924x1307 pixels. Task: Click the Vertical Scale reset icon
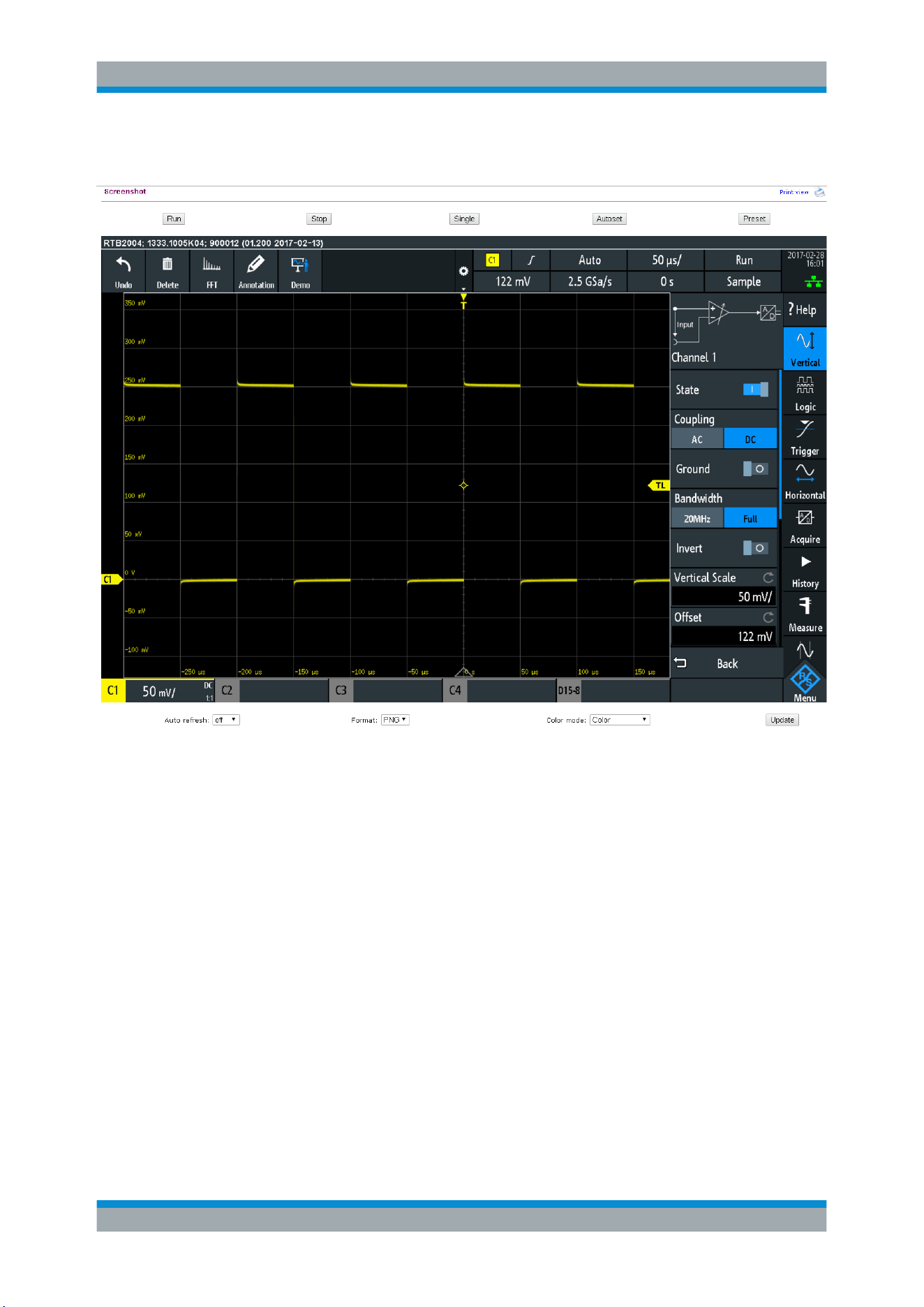[768, 577]
